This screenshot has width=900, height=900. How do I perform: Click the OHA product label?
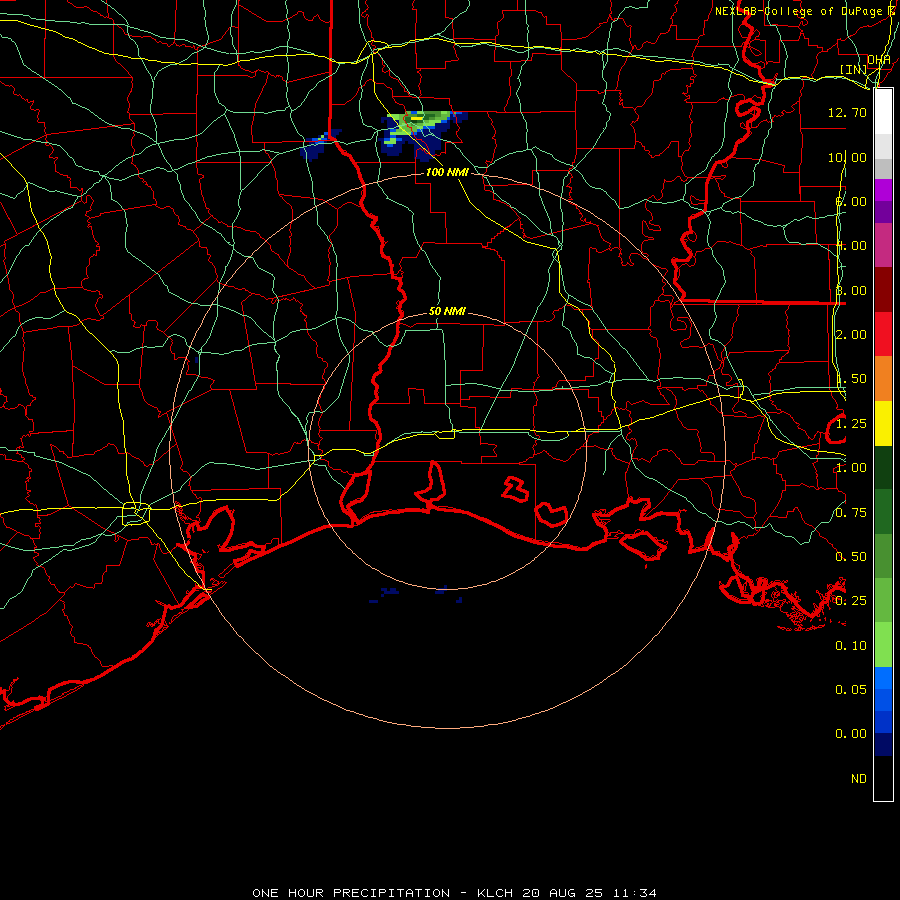(879, 60)
